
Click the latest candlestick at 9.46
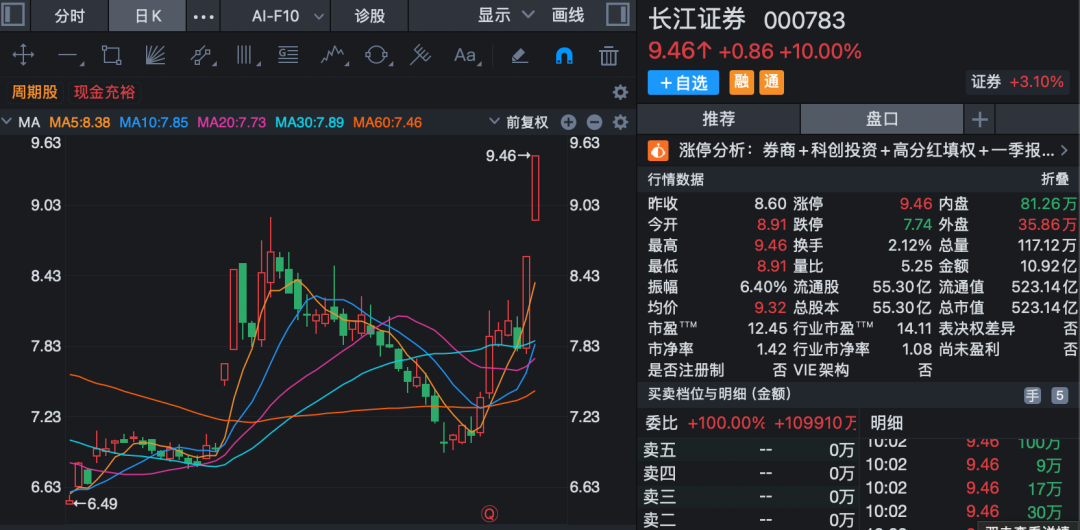[534, 188]
